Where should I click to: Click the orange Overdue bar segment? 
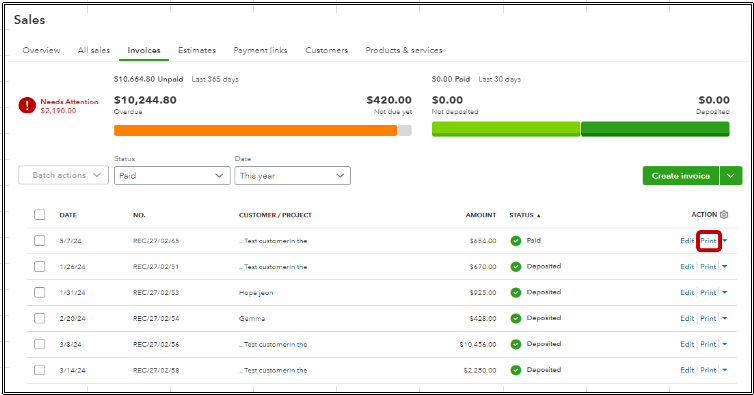click(255, 130)
